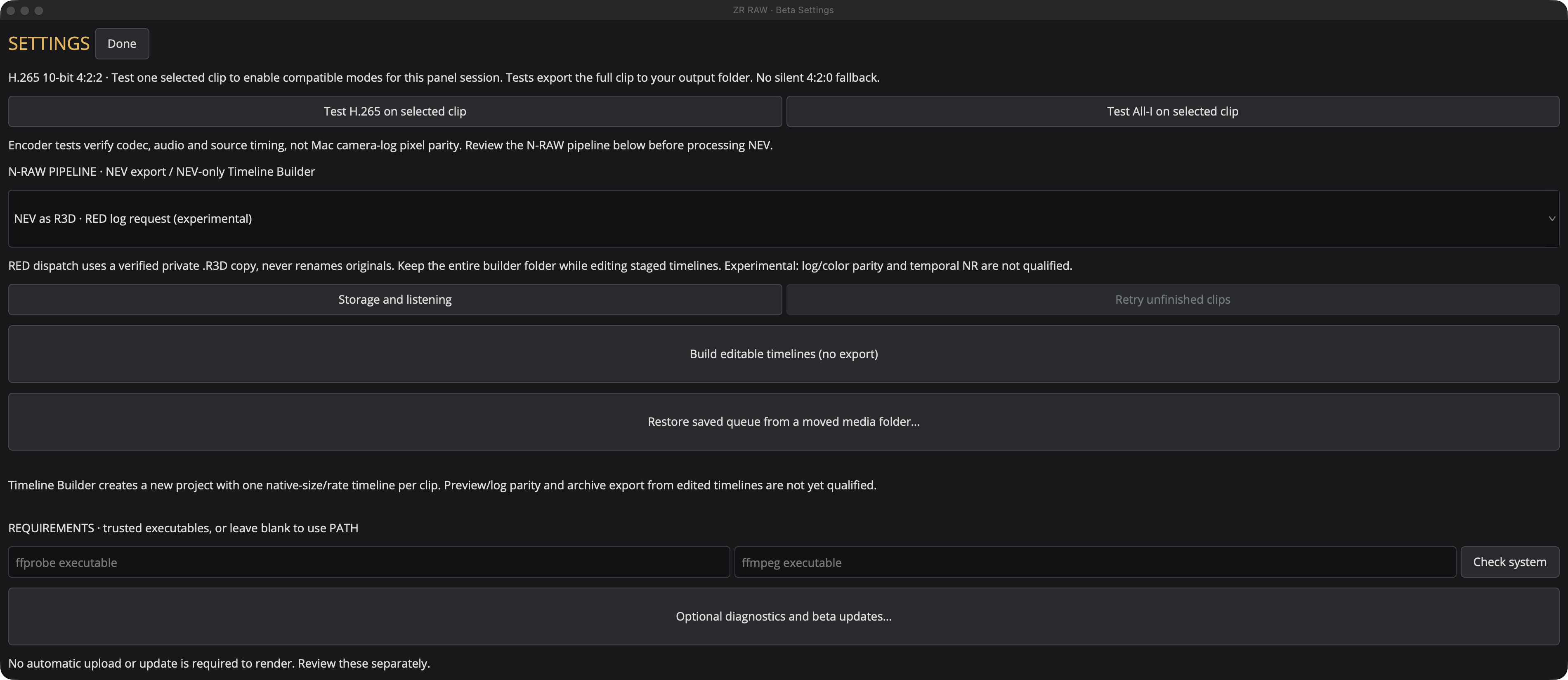Focus the ffprobe executable field
Viewport: 1568px width, 680px height.
[x=369, y=562]
